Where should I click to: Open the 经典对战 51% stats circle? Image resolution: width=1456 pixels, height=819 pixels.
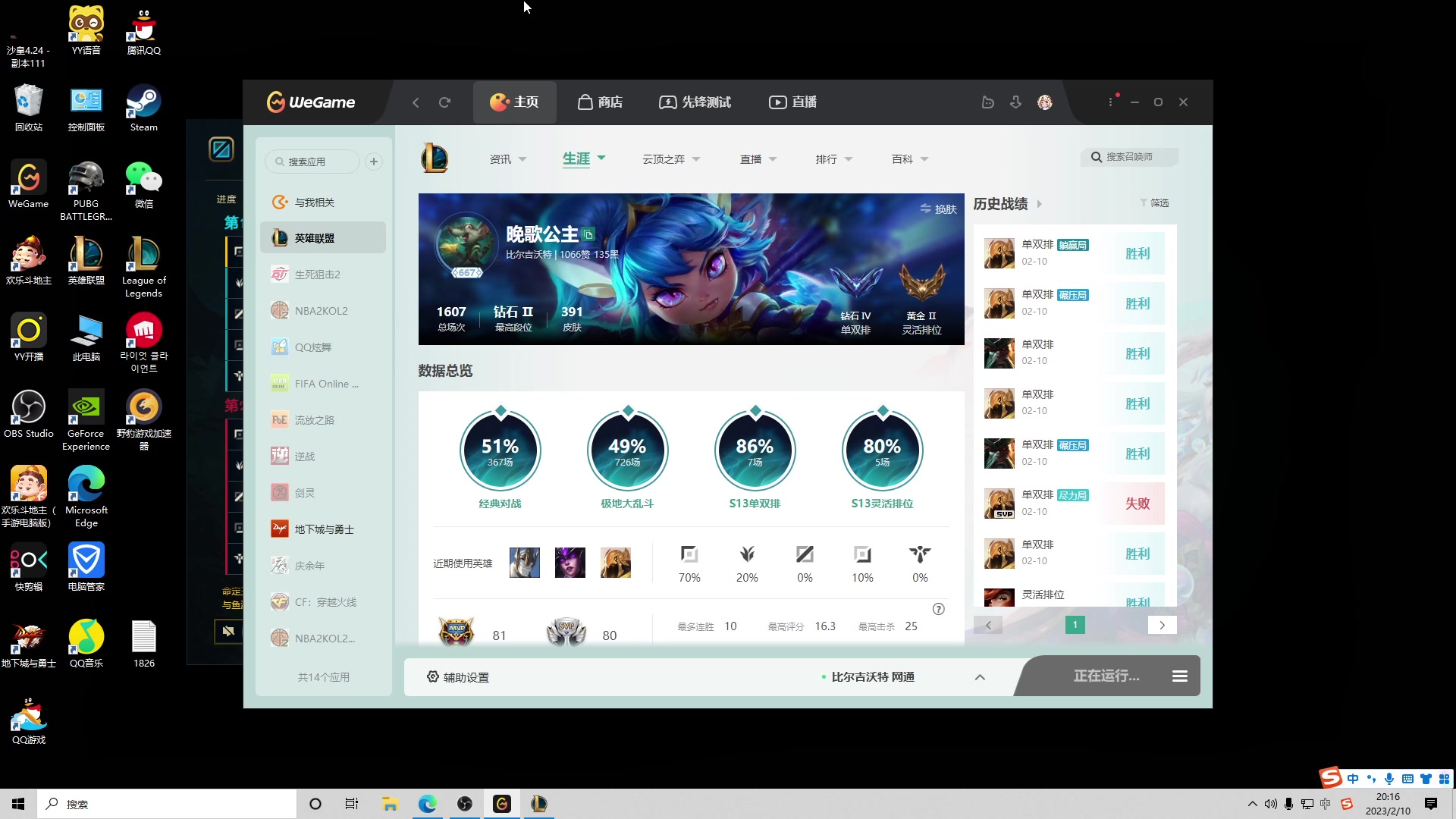pyautogui.click(x=500, y=450)
